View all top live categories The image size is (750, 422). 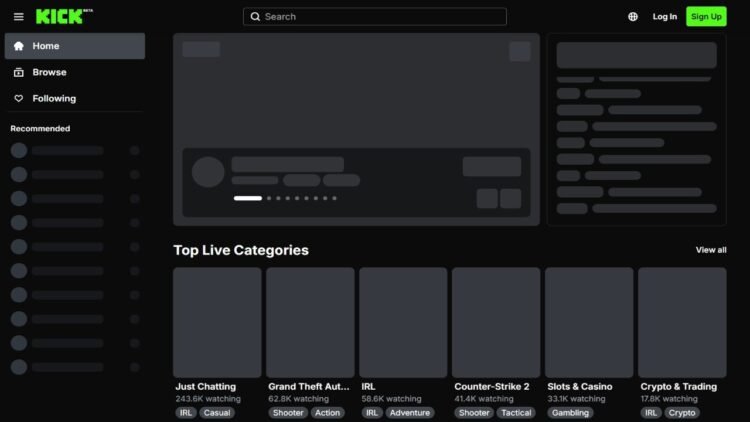[711, 250]
